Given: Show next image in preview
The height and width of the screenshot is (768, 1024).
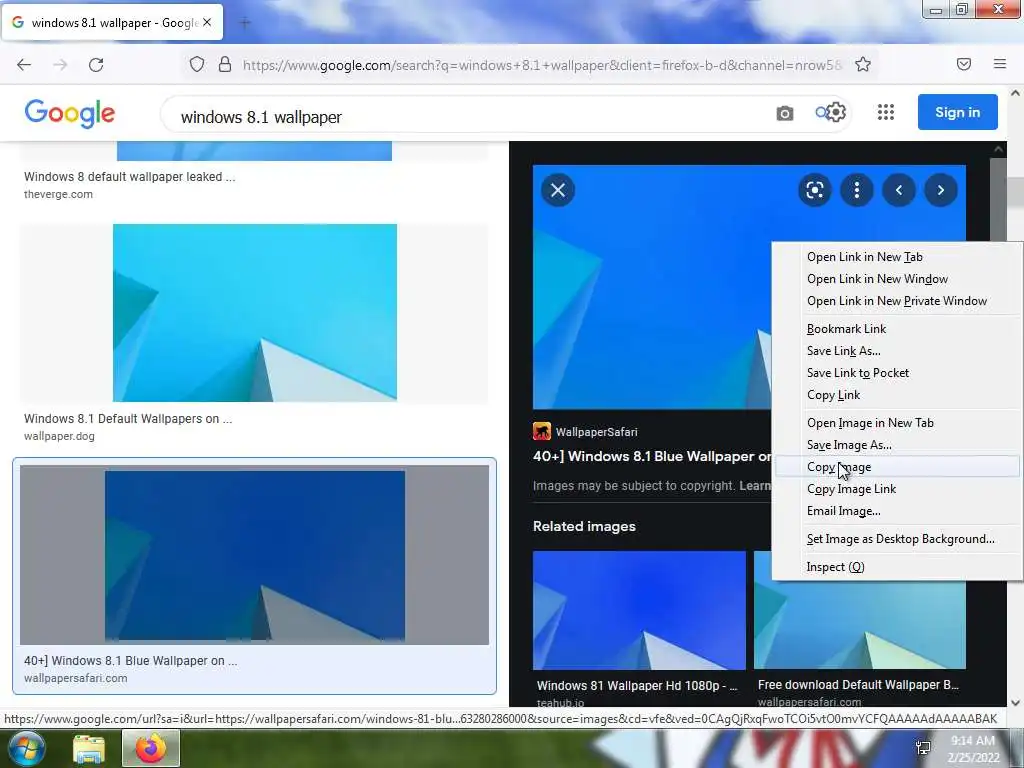Looking at the screenshot, I should coord(940,190).
